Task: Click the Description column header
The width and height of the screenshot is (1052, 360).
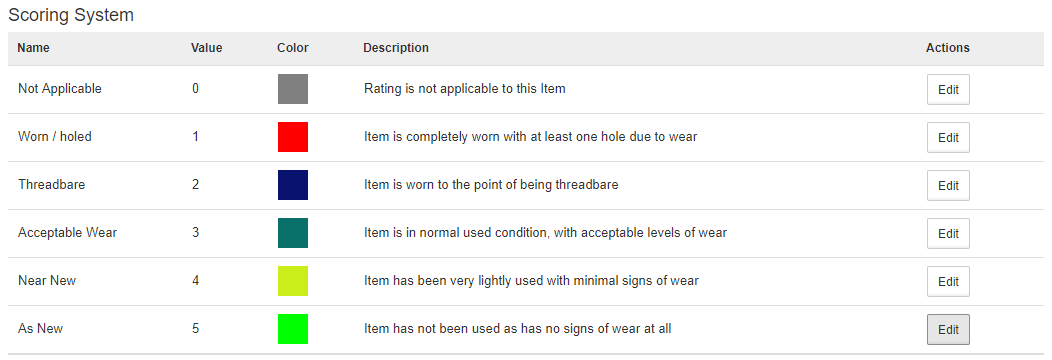Action: point(396,48)
